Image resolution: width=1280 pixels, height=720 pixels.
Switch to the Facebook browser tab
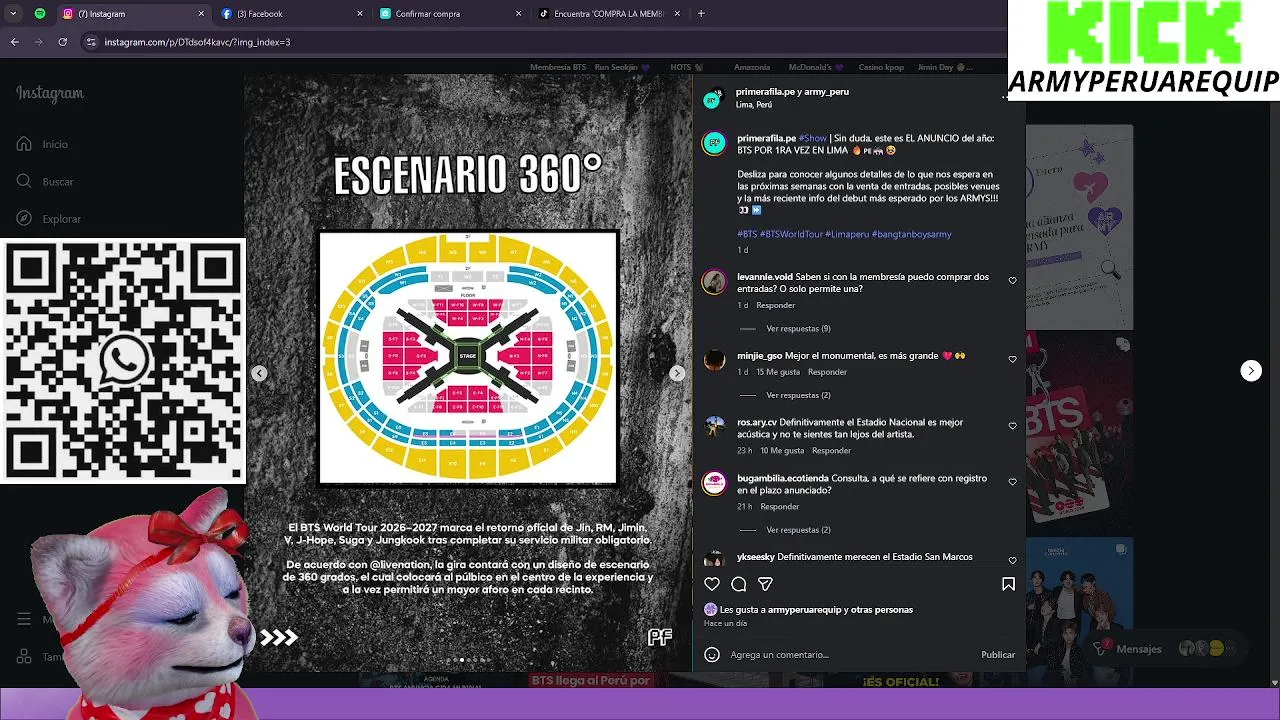pyautogui.click(x=294, y=14)
